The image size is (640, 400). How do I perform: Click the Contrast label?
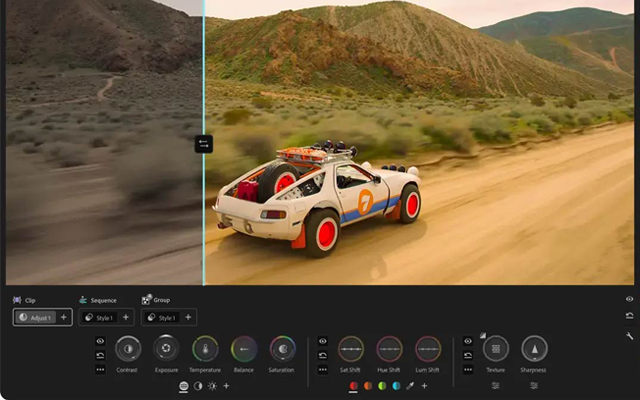[x=127, y=370]
